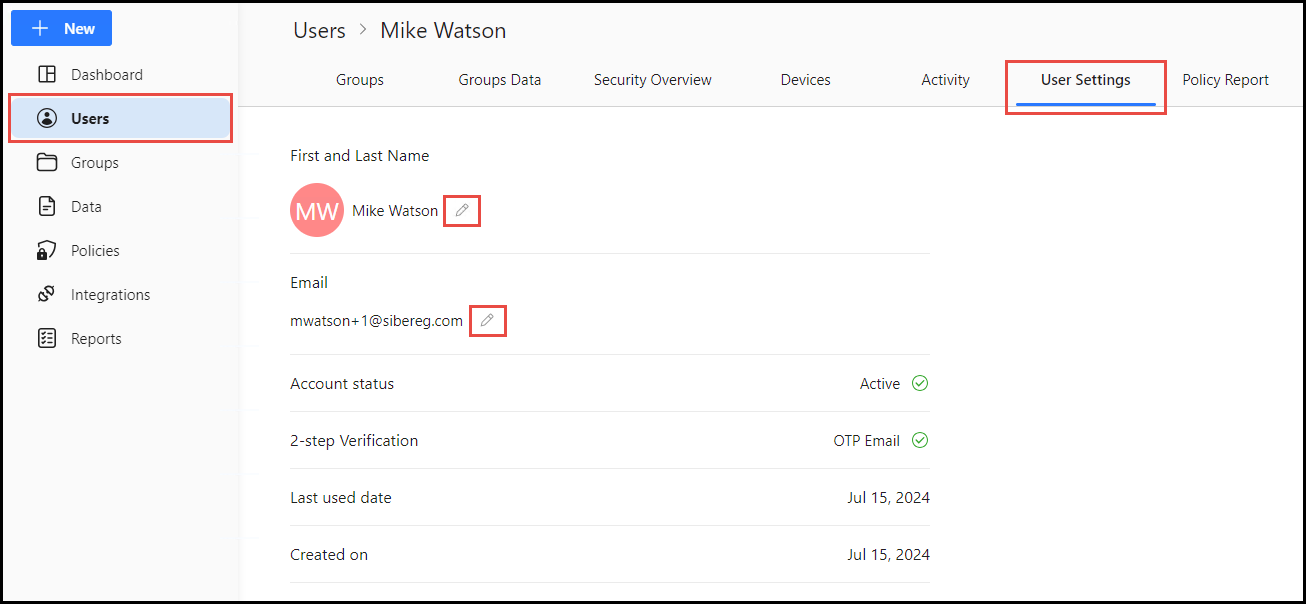Click the Users person icon in the sidebar
Viewport: 1306px width, 604px height.
pos(46,119)
